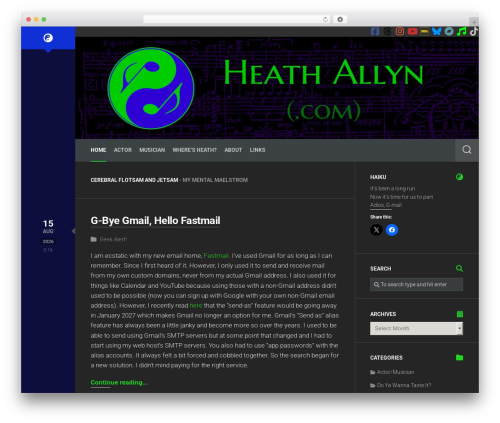Click the 'My Mental Maelstrom' subtitle text
Screen dimensions: 500x423
(x=215, y=180)
